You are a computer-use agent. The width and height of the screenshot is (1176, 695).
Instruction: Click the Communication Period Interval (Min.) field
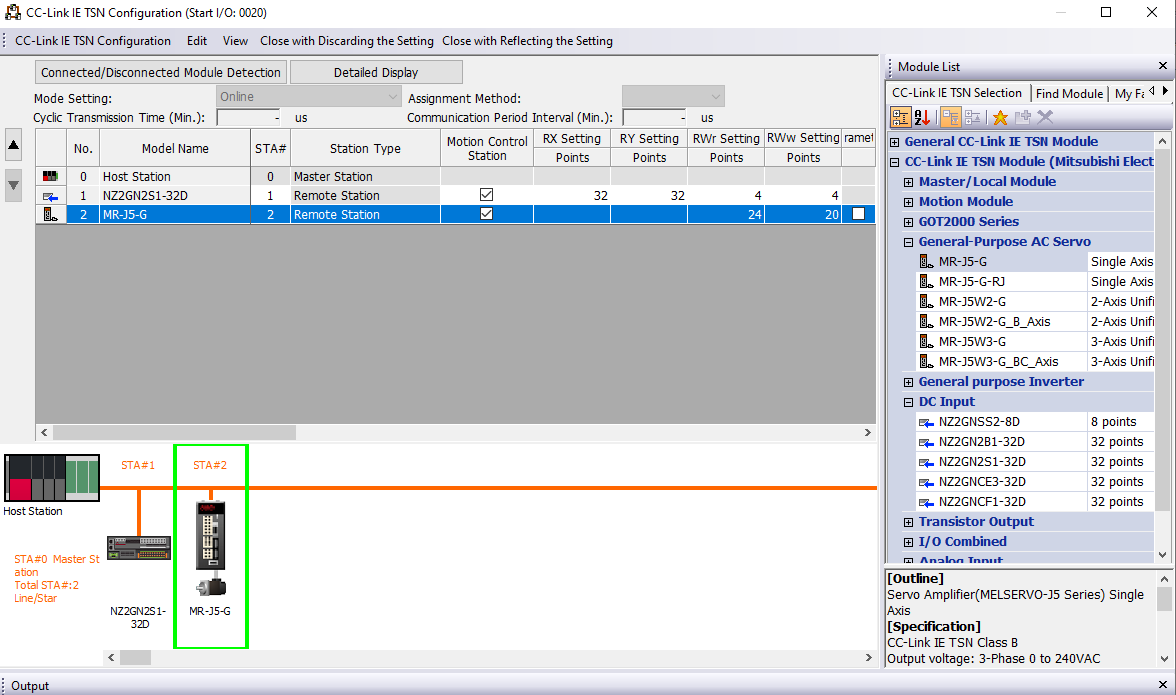(655, 118)
